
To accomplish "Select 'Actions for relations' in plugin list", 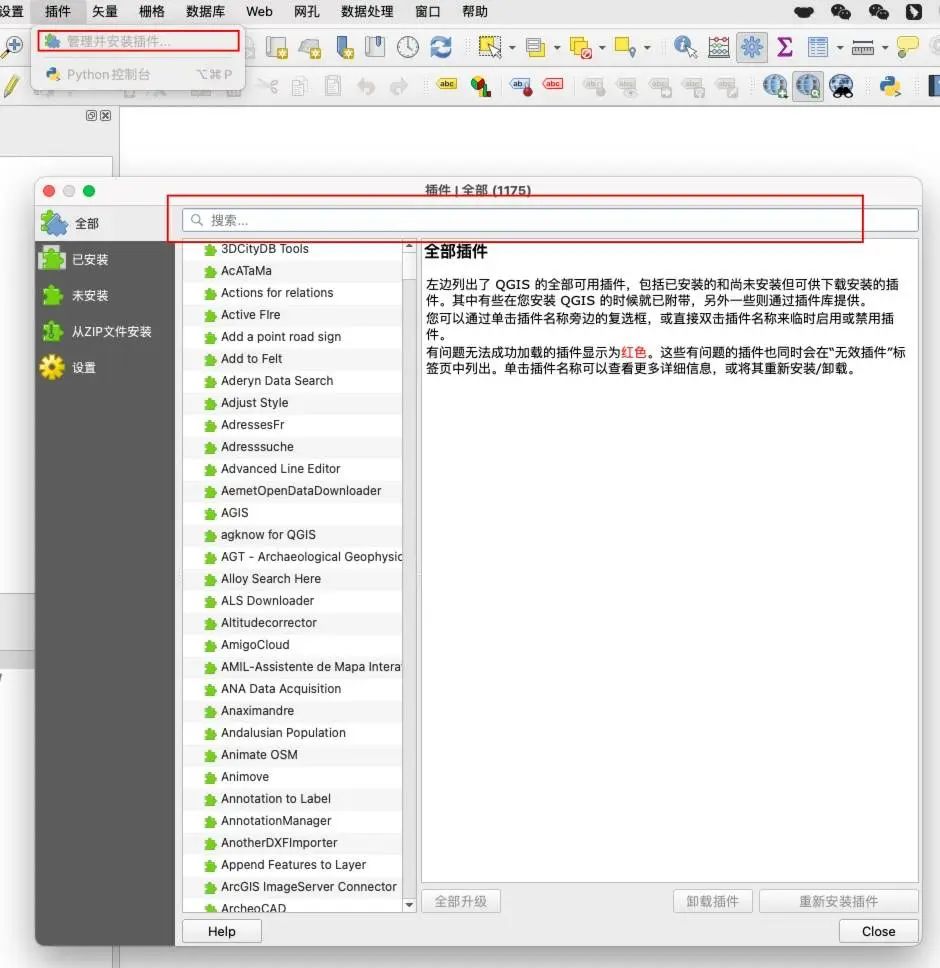I will coord(293,293).
